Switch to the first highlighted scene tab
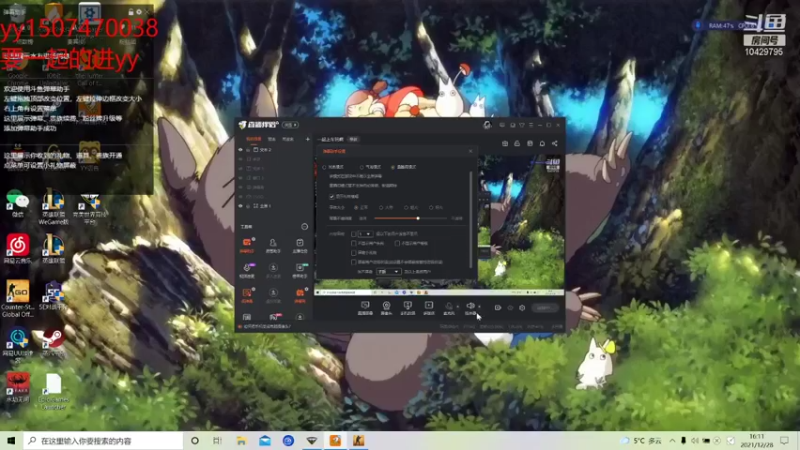This screenshot has height=450, width=800. coord(254,139)
